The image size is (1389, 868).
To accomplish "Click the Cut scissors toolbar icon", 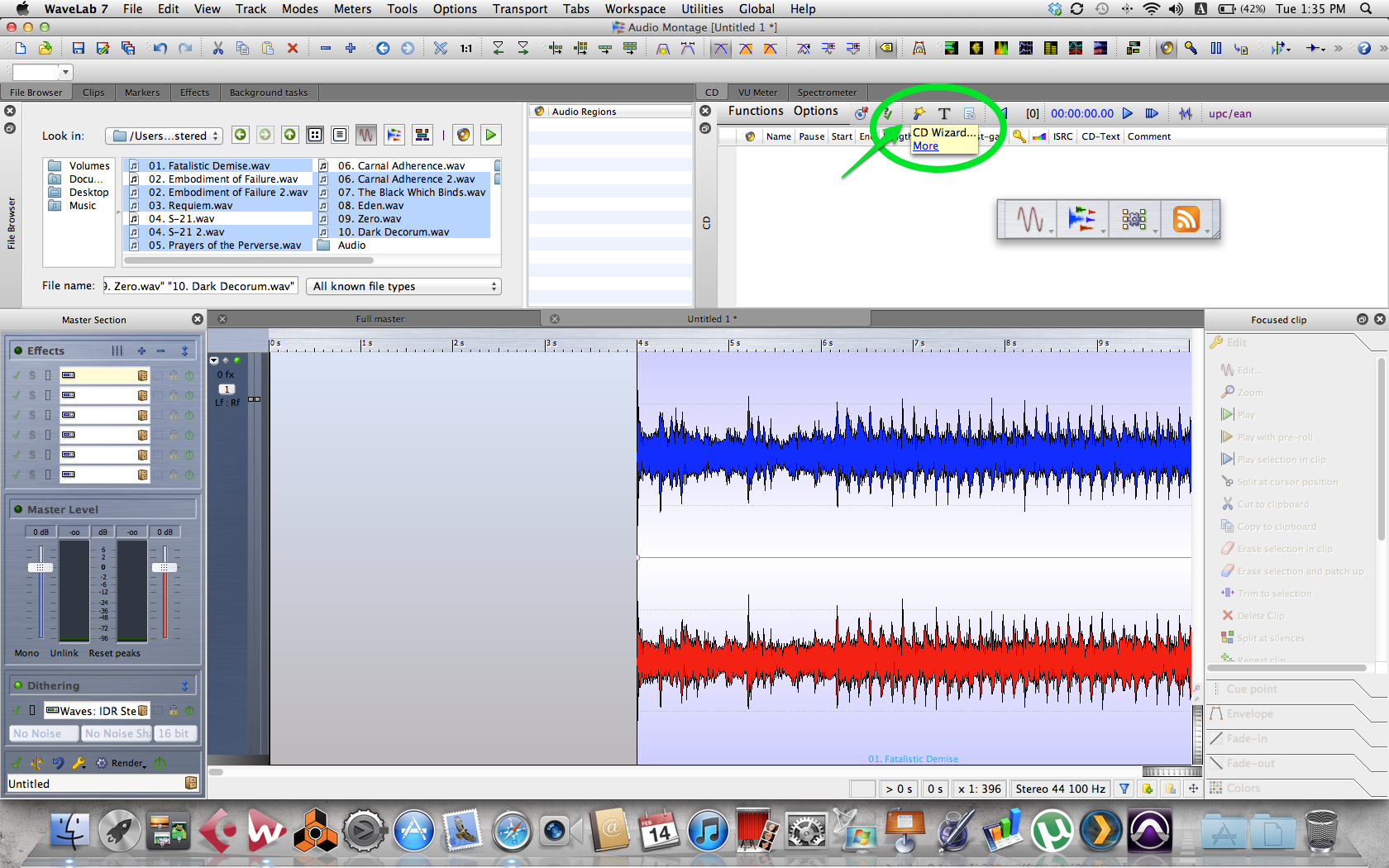I will 218,48.
